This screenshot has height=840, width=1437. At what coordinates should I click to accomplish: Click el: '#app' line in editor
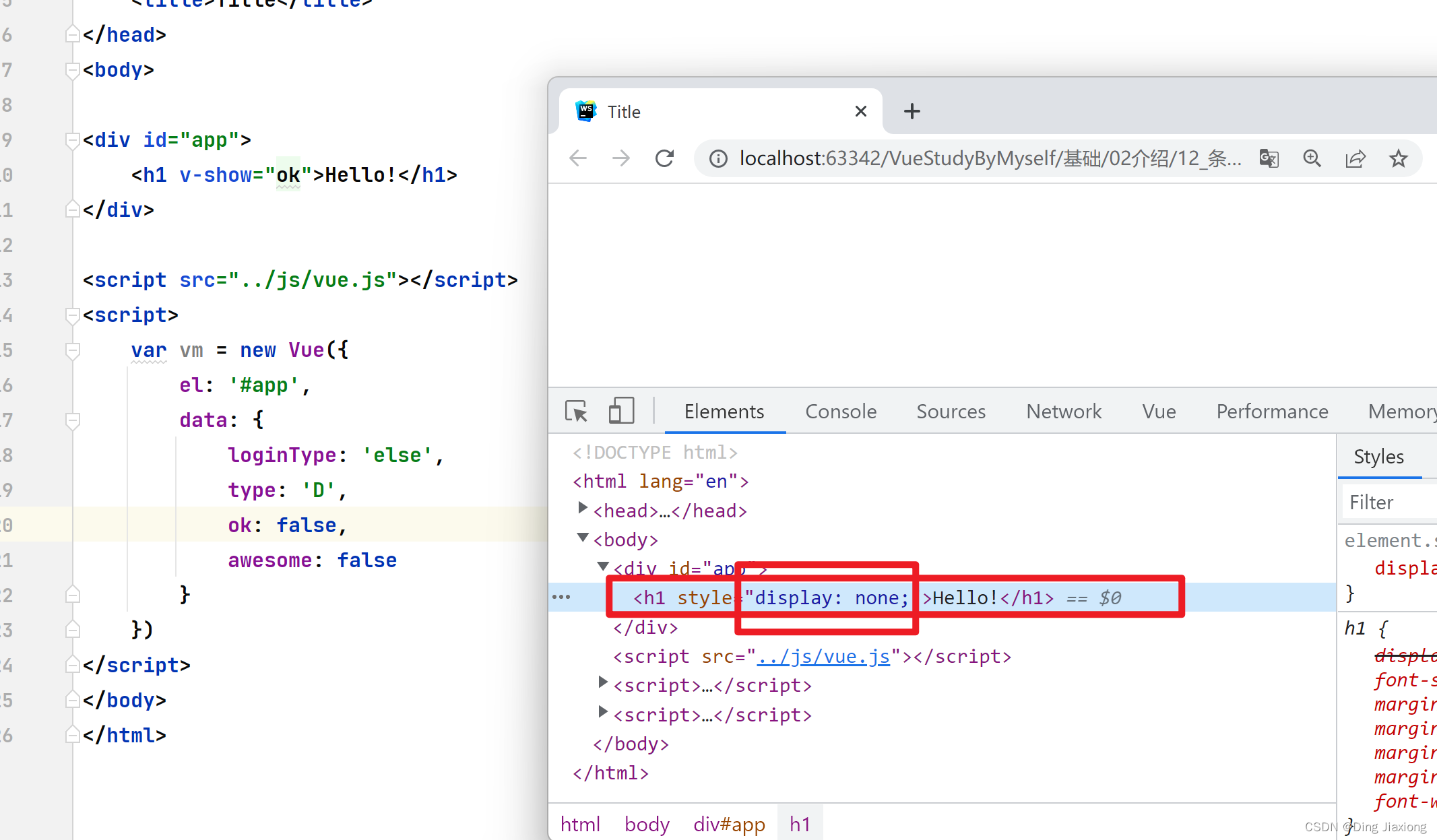(245, 385)
